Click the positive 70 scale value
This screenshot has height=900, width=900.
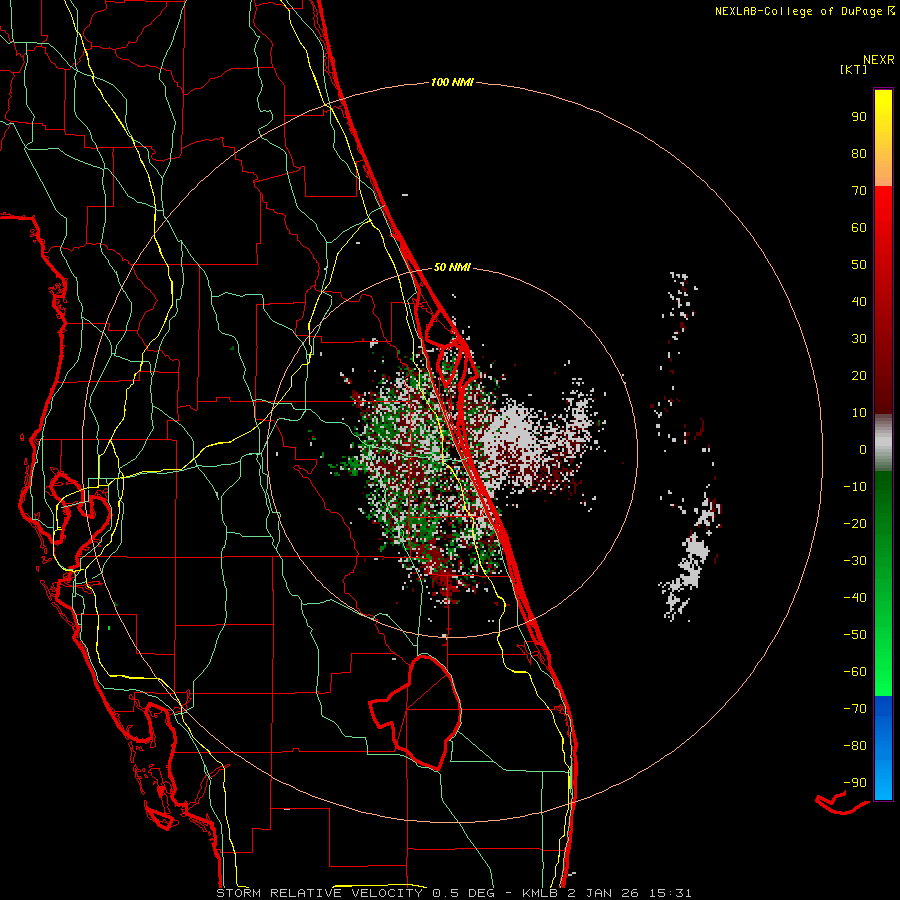click(x=859, y=191)
